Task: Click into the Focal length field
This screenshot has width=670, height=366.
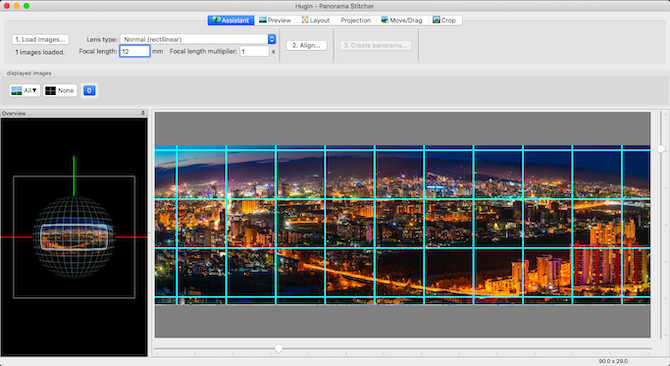Action: [135, 51]
